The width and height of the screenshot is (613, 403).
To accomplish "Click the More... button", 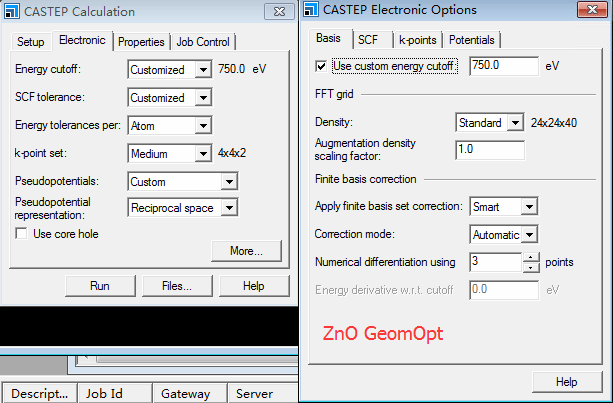I will point(246,251).
